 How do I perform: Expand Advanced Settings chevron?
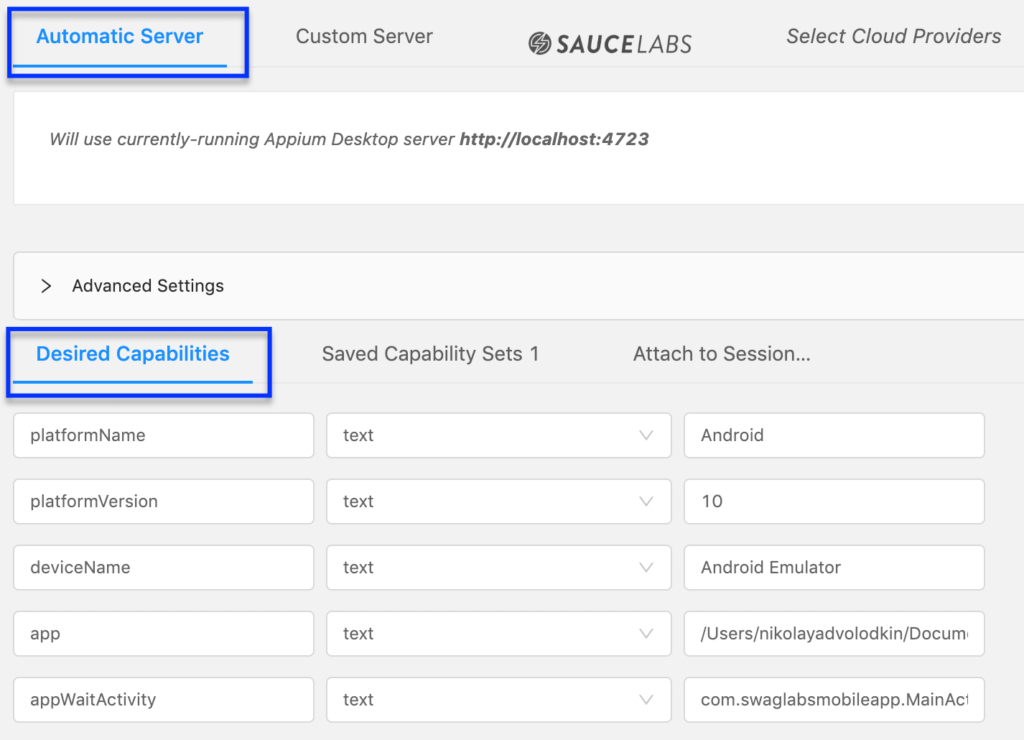(x=46, y=286)
